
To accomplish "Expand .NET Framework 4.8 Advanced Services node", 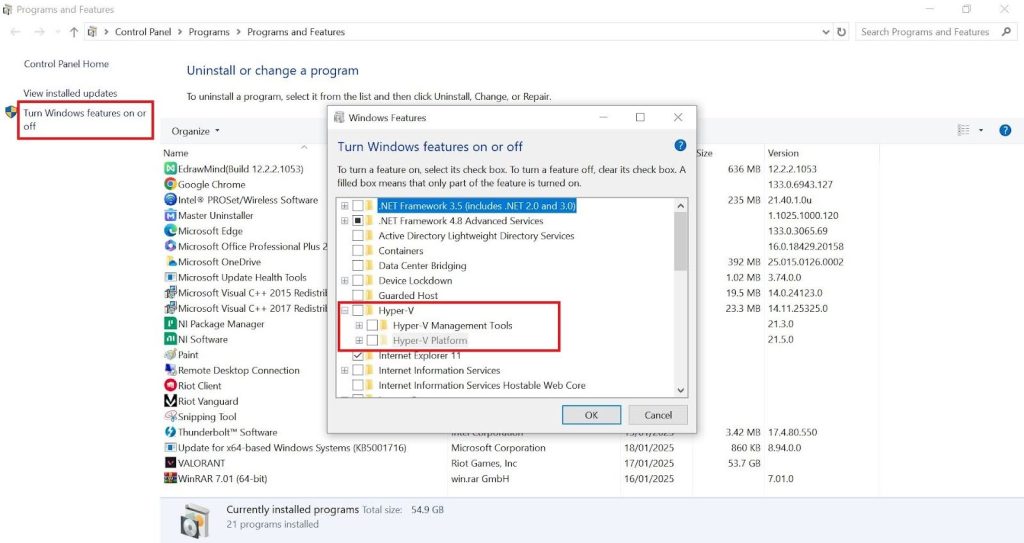I will (344, 221).
